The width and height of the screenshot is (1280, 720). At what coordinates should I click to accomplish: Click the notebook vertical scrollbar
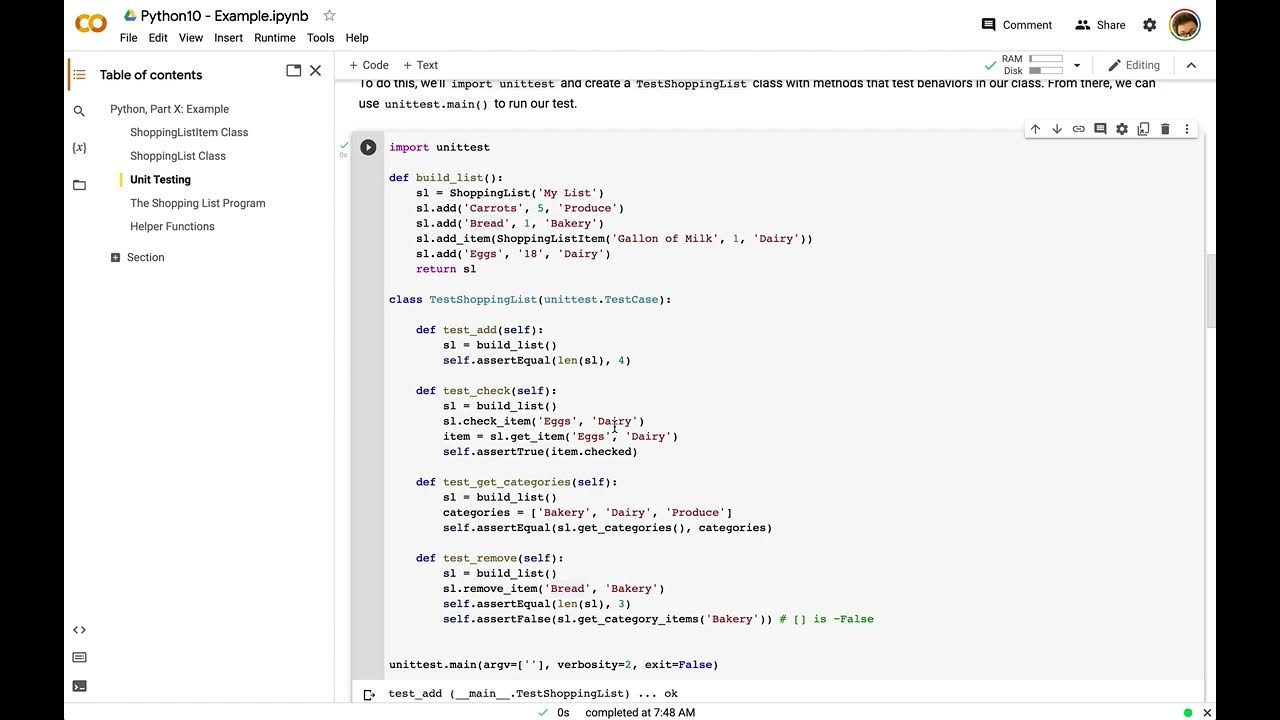tap(1211, 290)
